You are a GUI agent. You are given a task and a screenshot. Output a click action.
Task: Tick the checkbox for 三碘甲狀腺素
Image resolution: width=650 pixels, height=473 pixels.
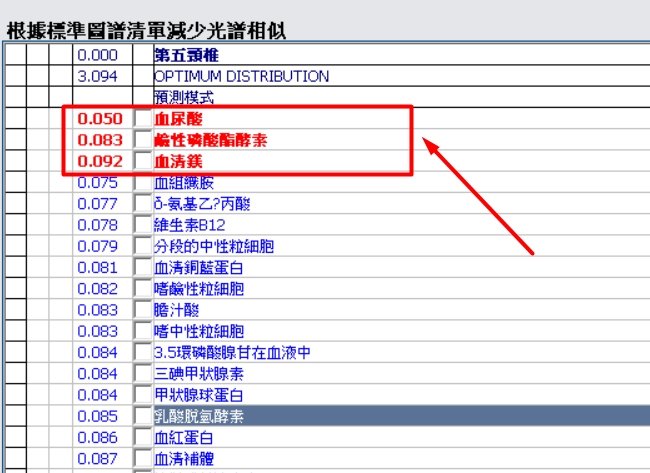click(x=143, y=374)
